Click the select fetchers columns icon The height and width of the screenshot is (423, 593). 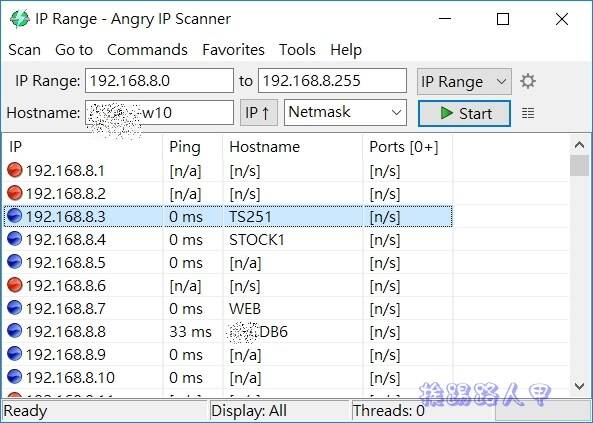(x=528, y=113)
